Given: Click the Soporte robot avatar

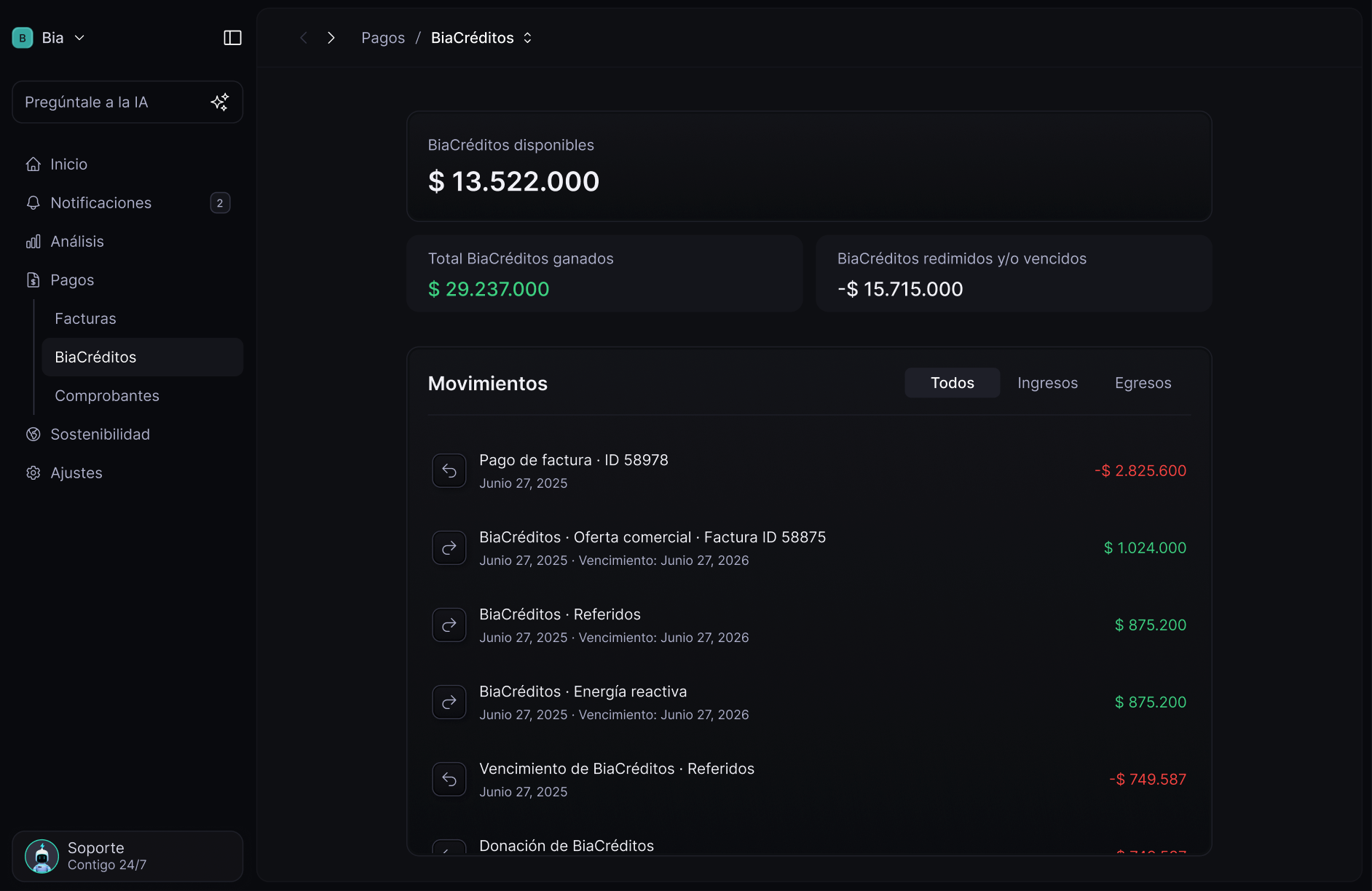Looking at the screenshot, I should click(x=42, y=856).
